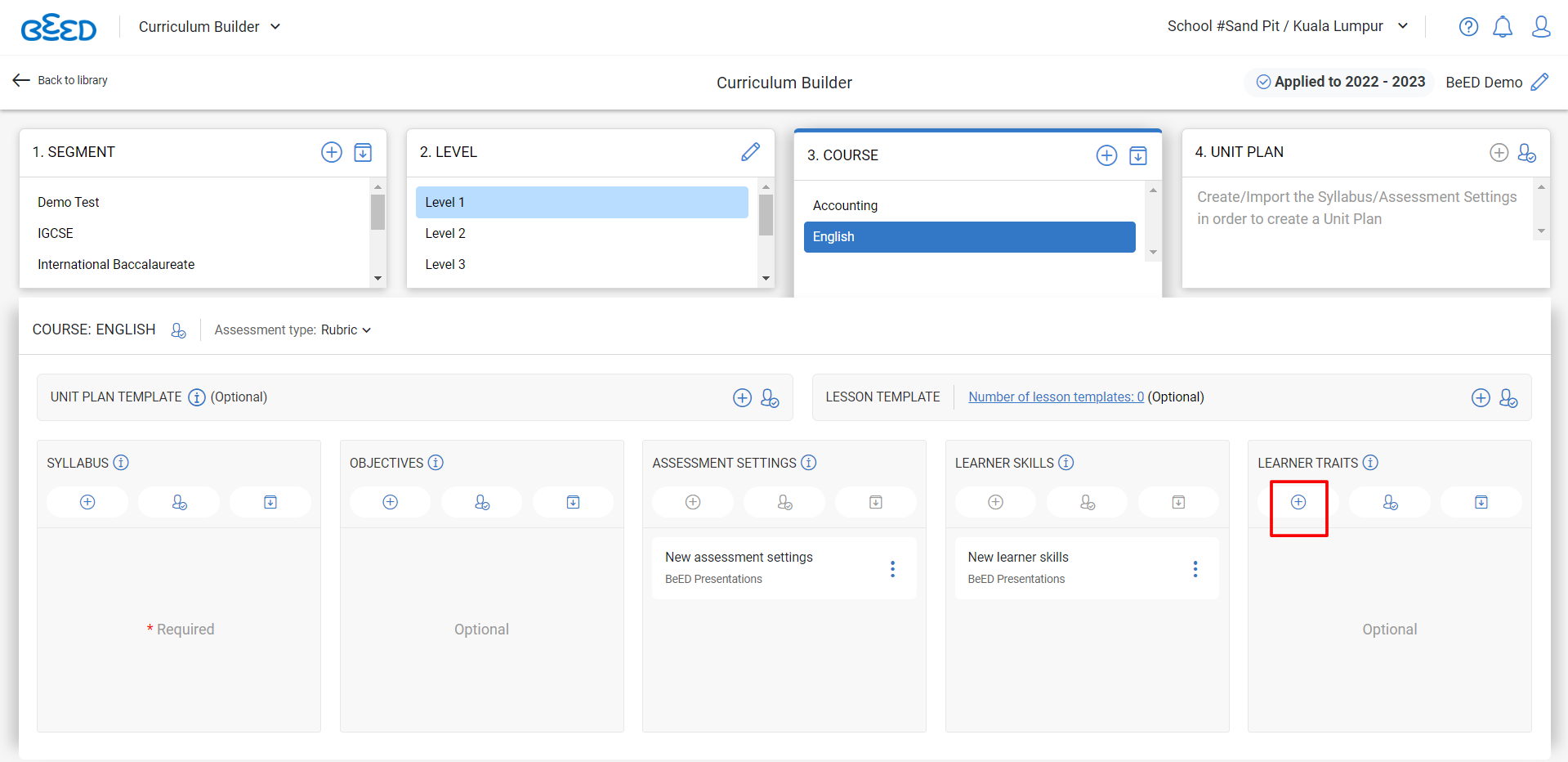Click Applied to 2022 - 2023 badge
This screenshot has width=1568, height=762.
1340,82
